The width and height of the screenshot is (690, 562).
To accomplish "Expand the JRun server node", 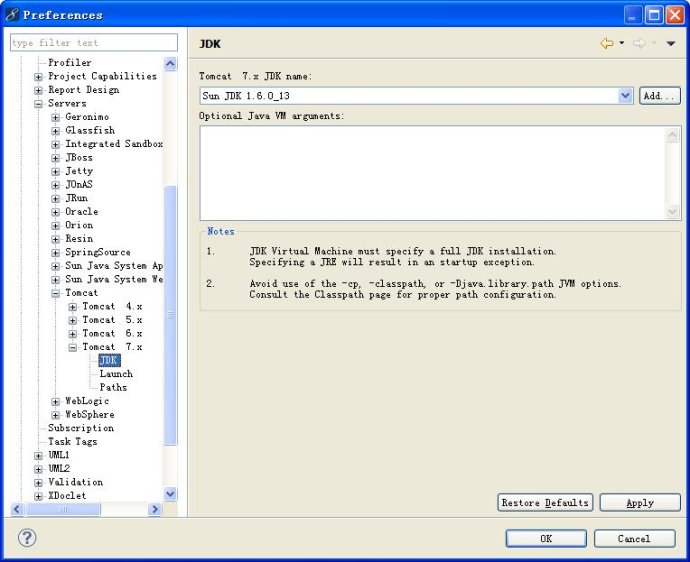I will (x=55, y=198).
